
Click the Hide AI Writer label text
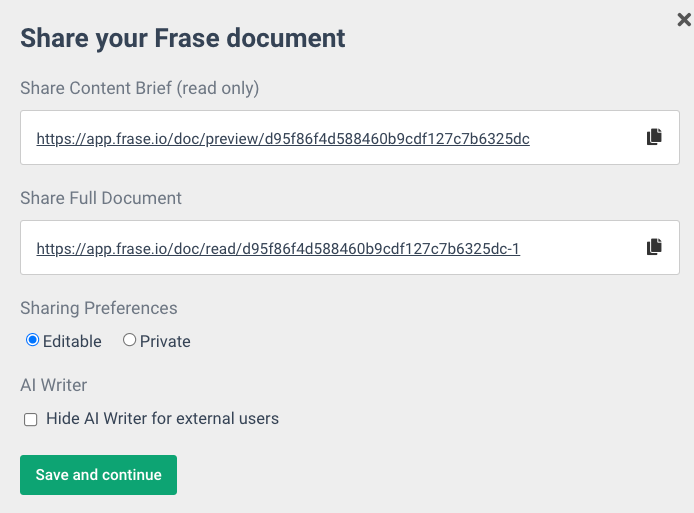click(162, 418)
